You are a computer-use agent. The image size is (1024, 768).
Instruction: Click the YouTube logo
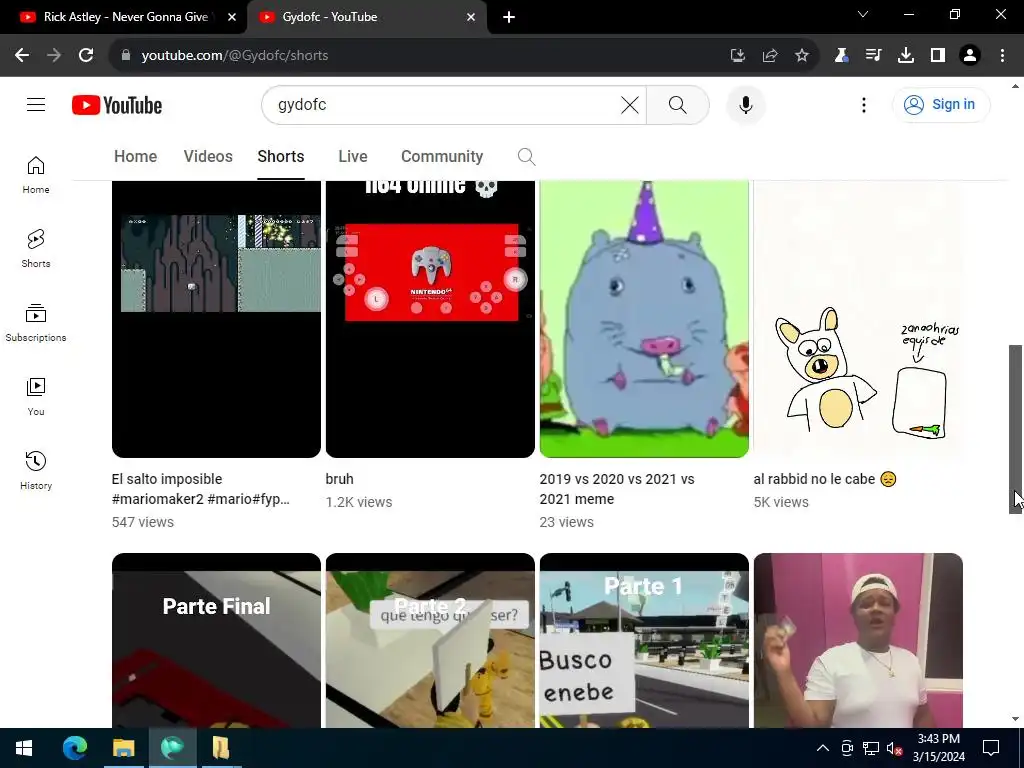pyautogui.click(x=117, y=105)
